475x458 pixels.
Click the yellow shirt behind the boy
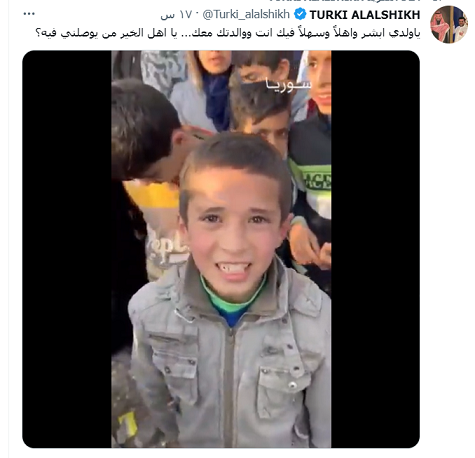[x=152, y=195]
